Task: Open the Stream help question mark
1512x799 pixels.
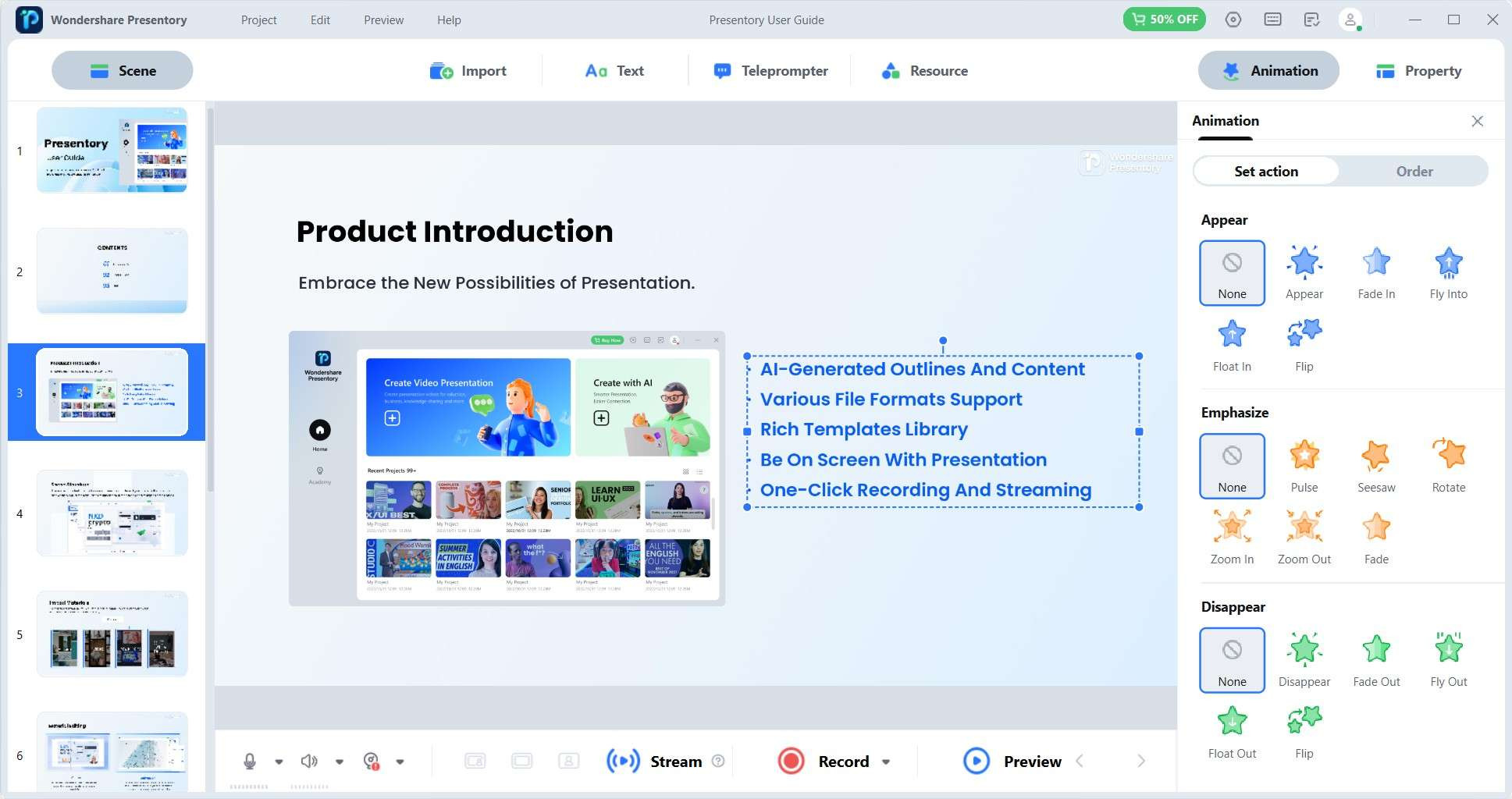Action: click(x=718, y=761)
